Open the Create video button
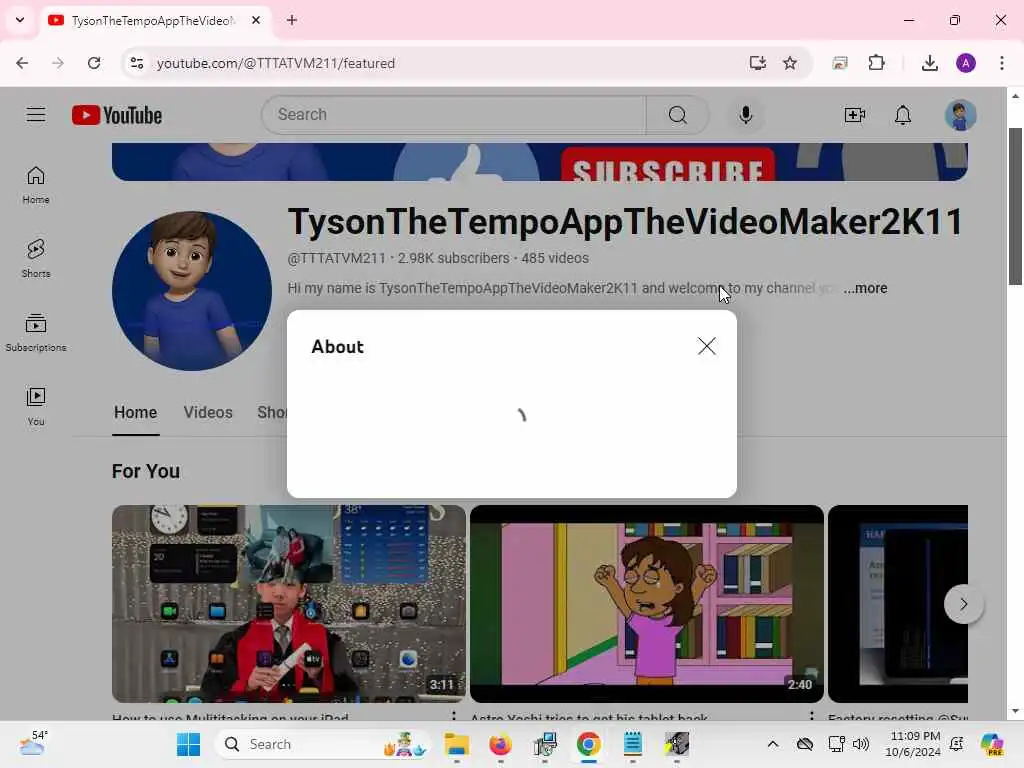1024x768 pixels. (x=854, y=115)
